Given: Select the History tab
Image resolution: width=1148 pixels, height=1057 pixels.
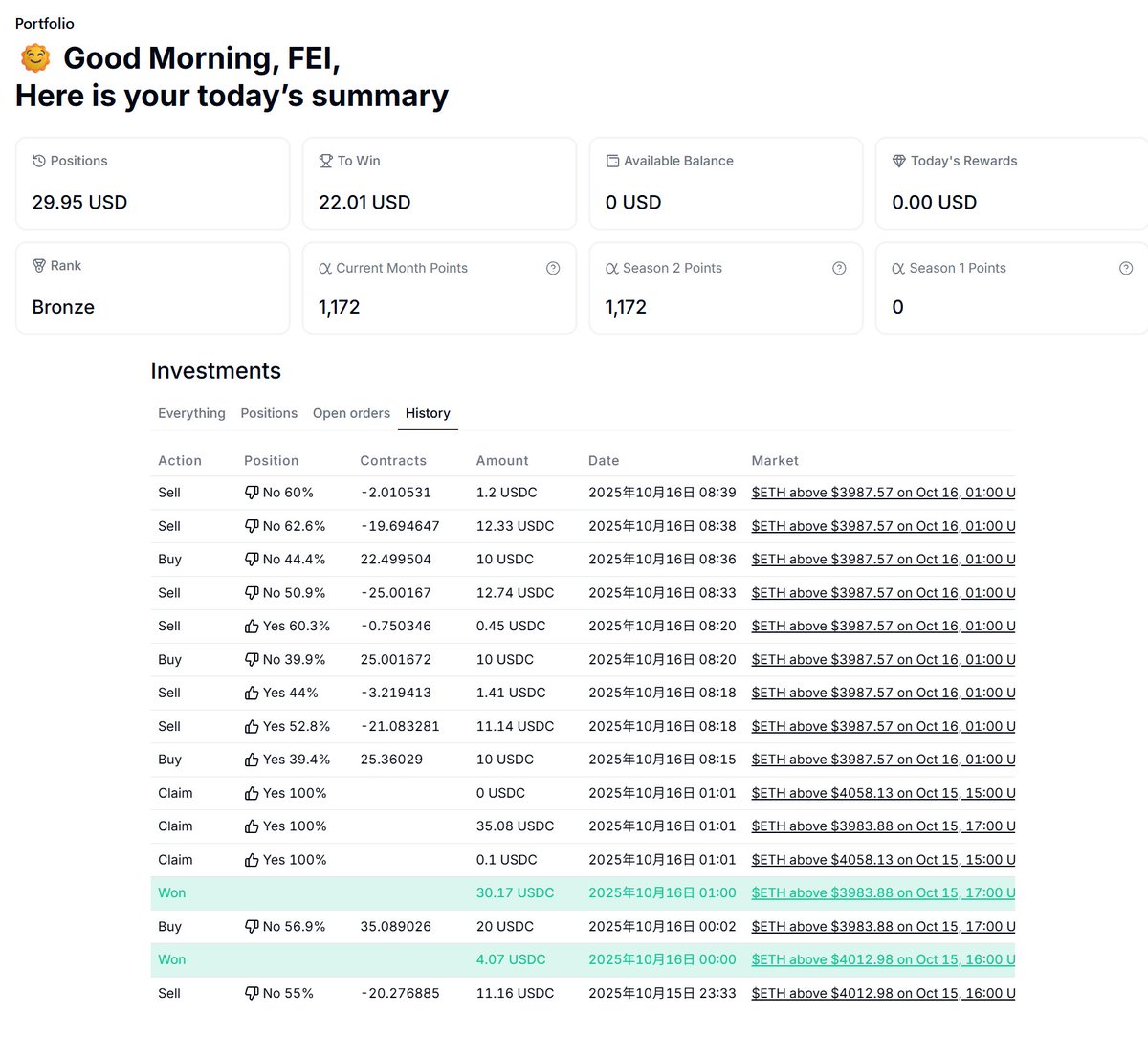Looking at the screenshot, I should pos(428,413).
